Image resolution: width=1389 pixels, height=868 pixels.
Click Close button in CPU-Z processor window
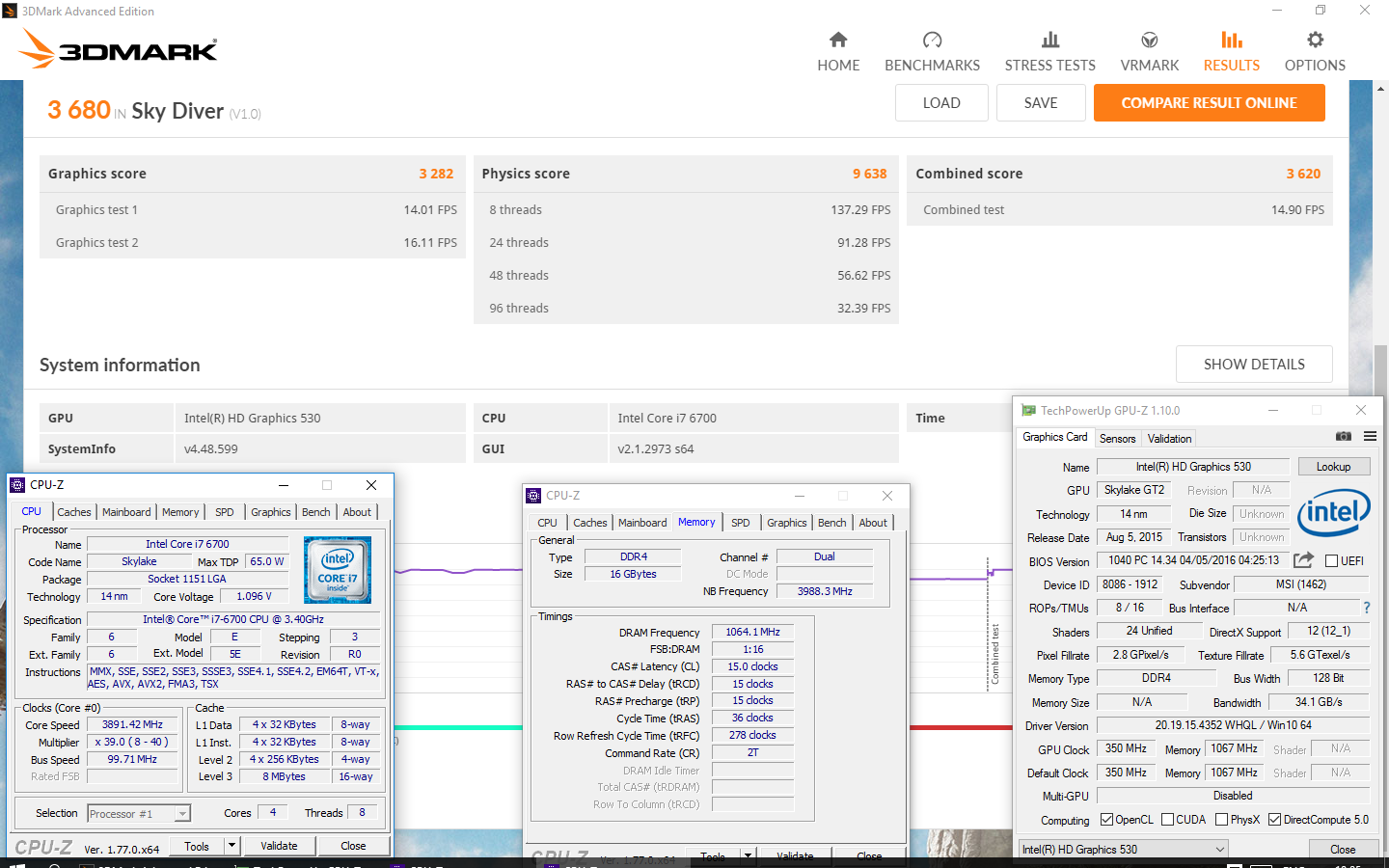coord(353,846)
